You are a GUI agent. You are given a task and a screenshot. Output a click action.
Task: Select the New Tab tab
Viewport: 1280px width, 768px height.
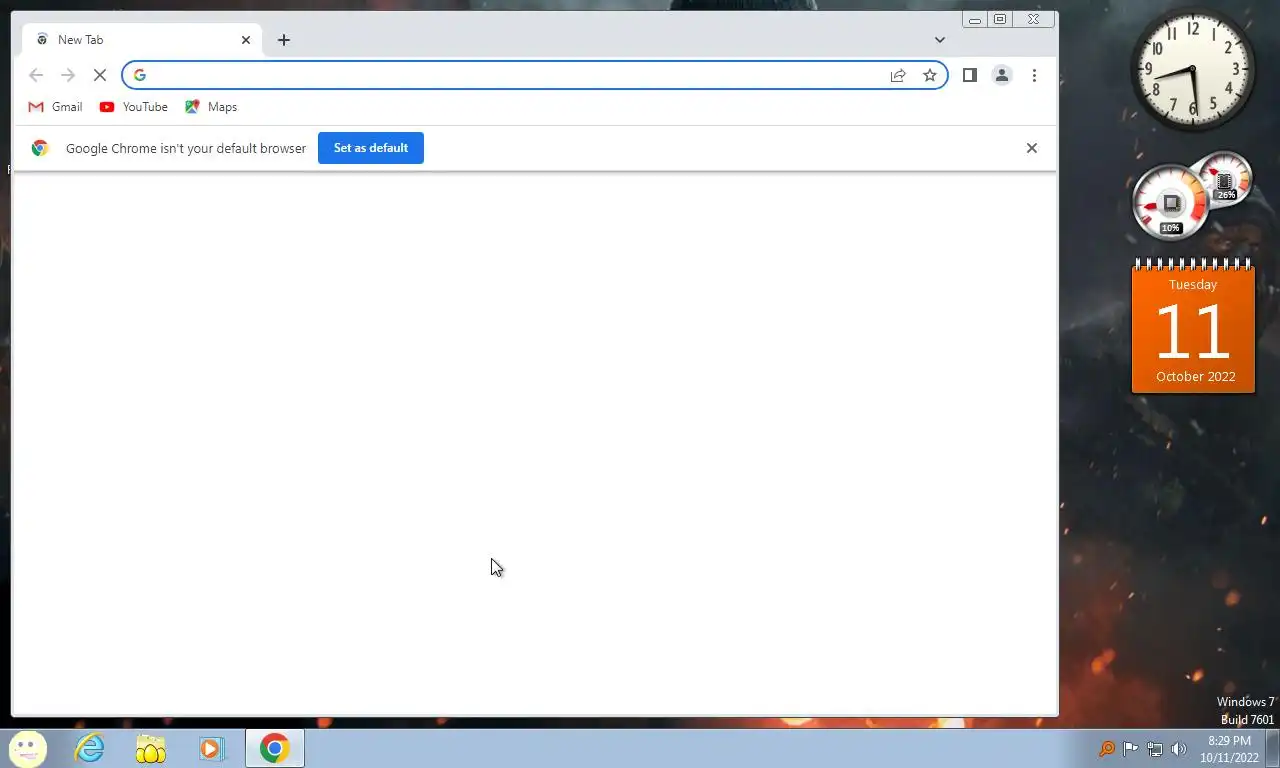(x=142, y=40)
